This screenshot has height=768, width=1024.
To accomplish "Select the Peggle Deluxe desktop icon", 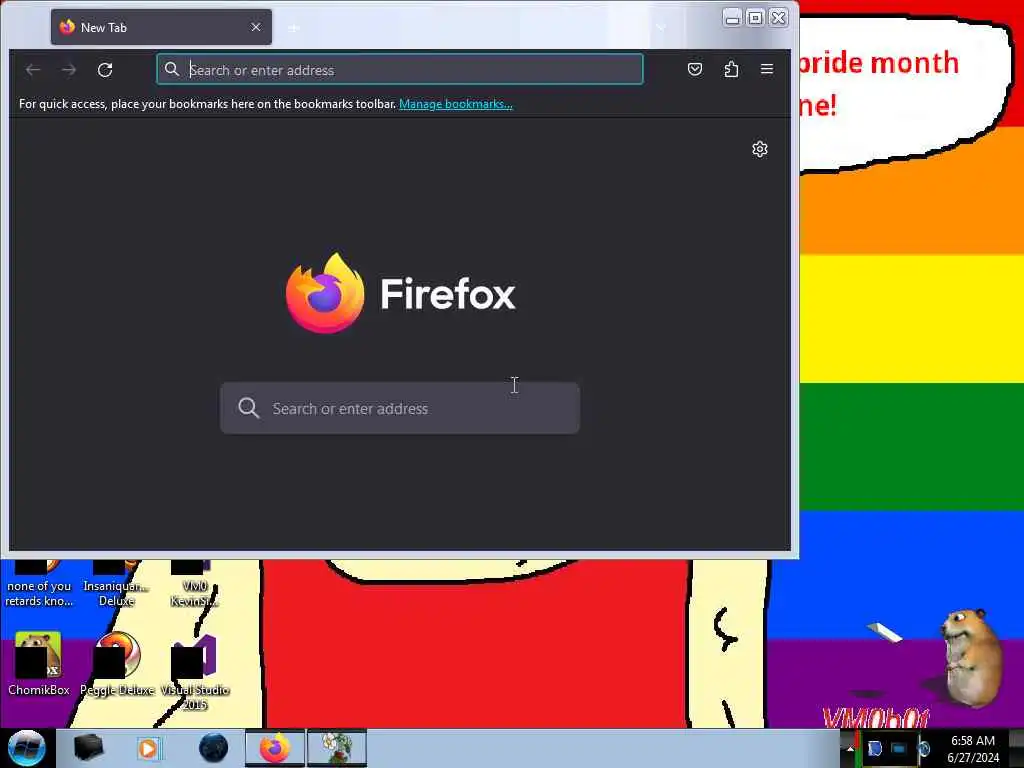I will [x=118, y=664].
